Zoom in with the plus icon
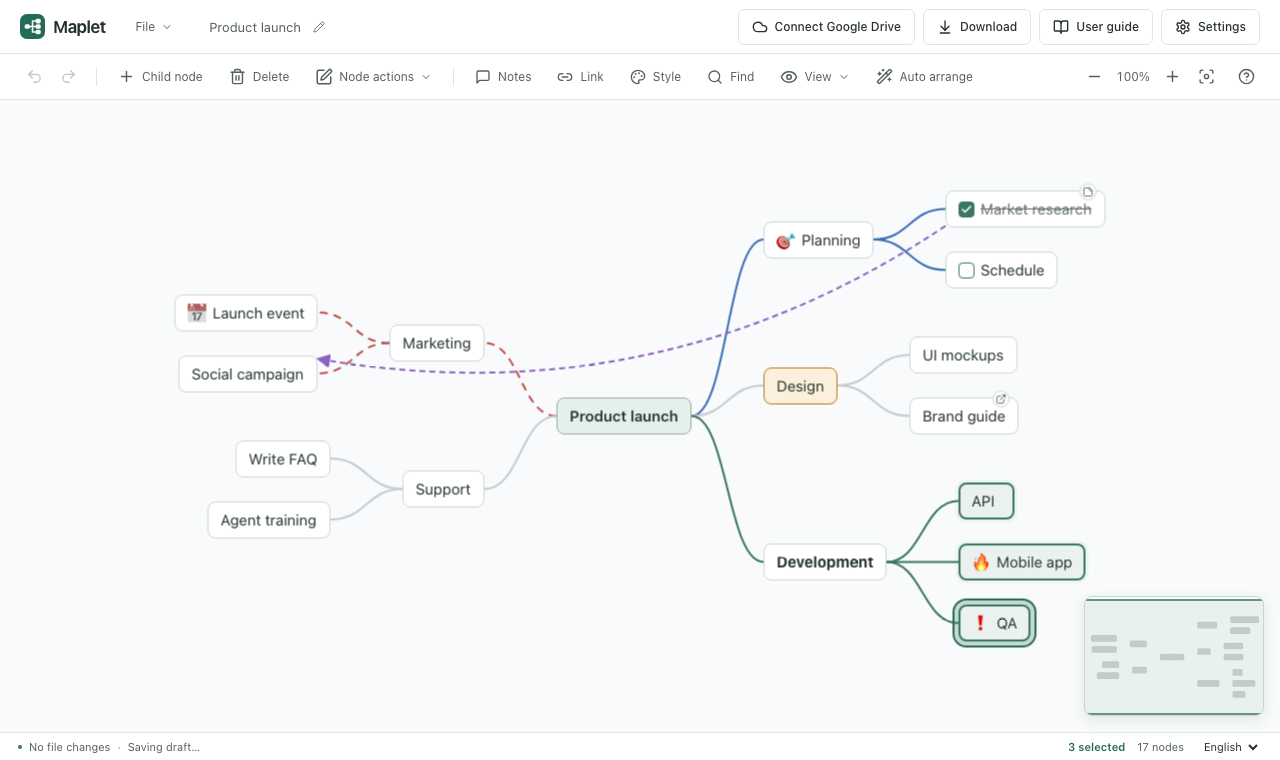This screenshot has width=1280, height=760. point(1172,77)
